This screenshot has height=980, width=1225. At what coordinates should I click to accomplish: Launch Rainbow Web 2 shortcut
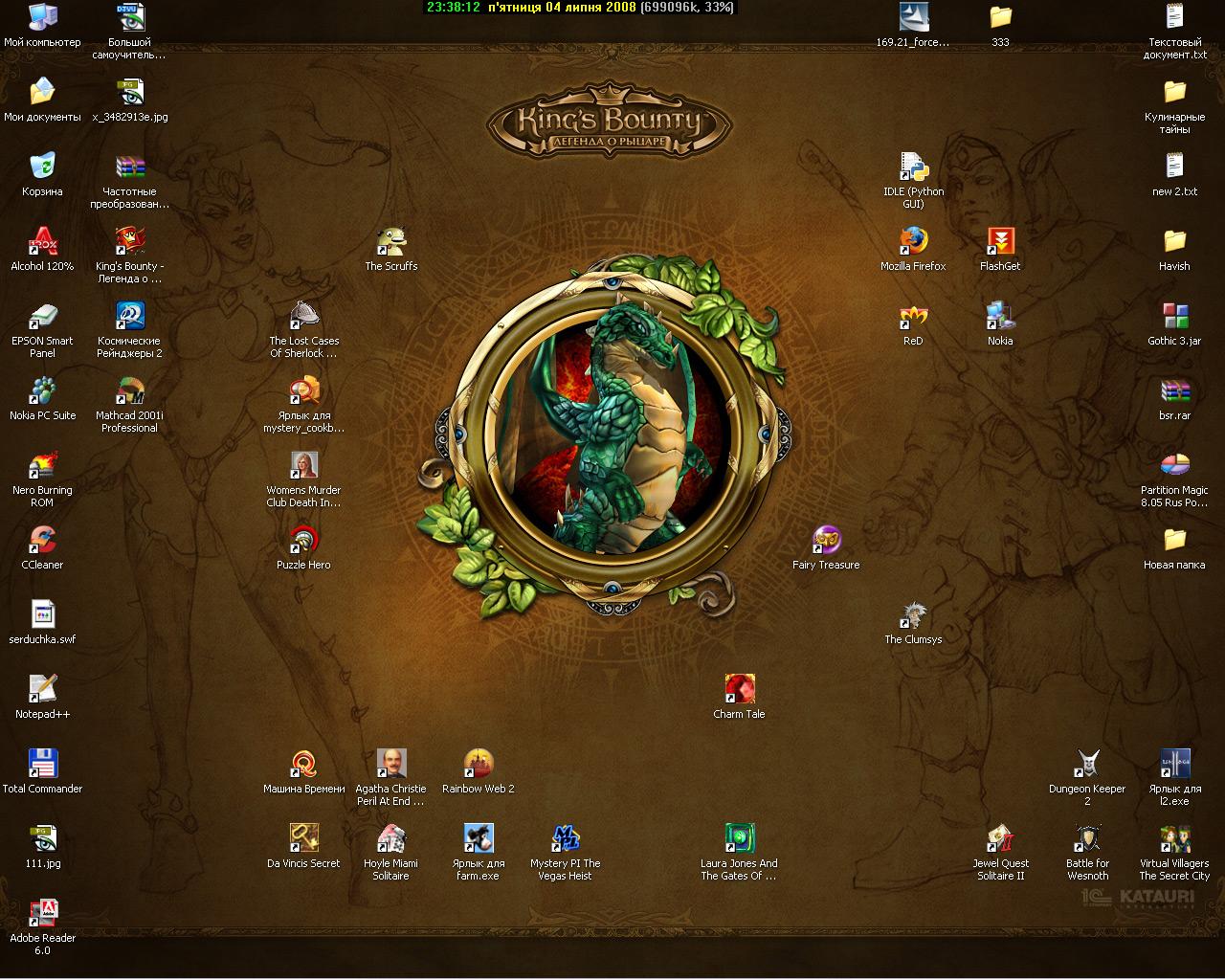click(x=478, y=763)
